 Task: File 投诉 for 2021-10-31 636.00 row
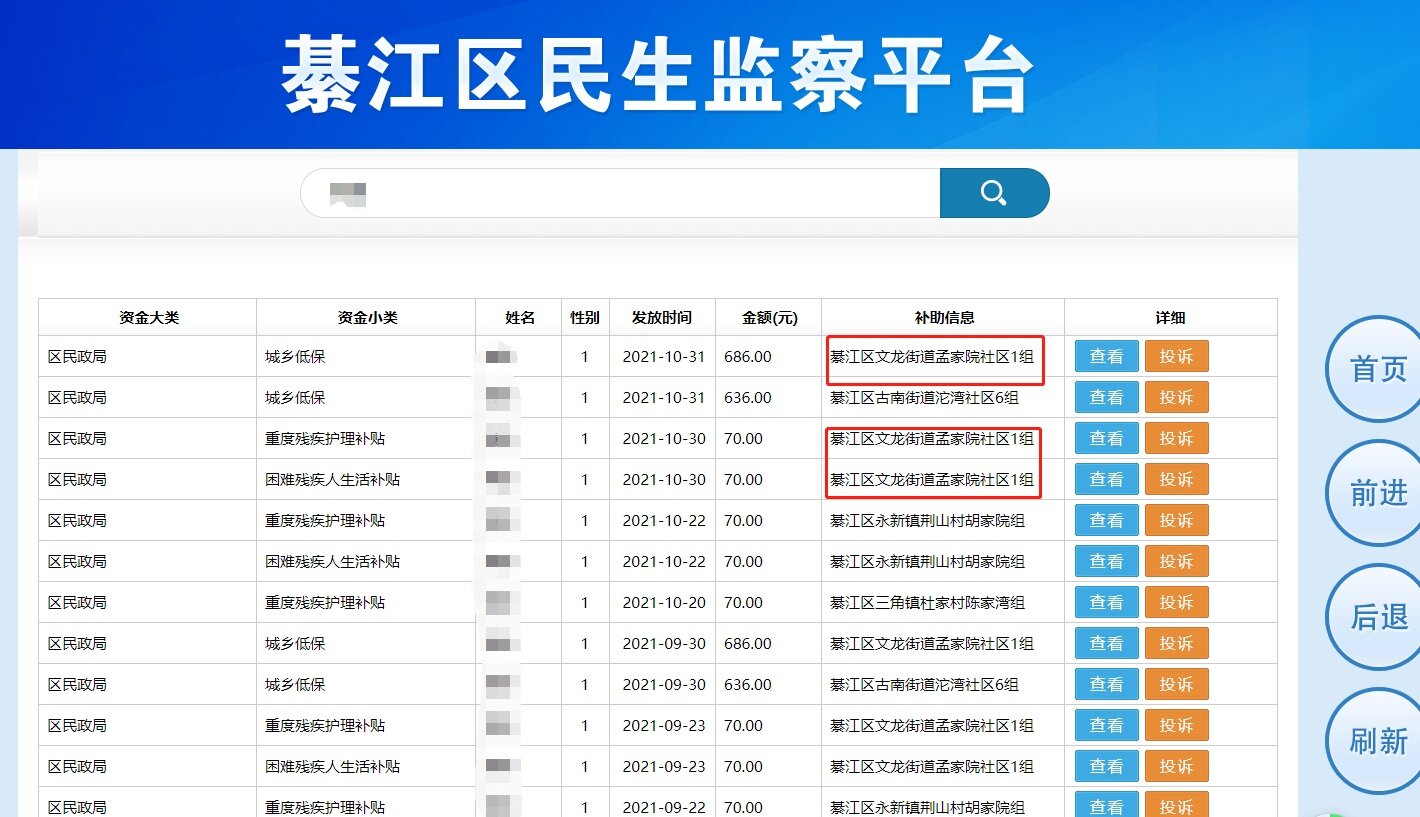[x=1176, y=397]
